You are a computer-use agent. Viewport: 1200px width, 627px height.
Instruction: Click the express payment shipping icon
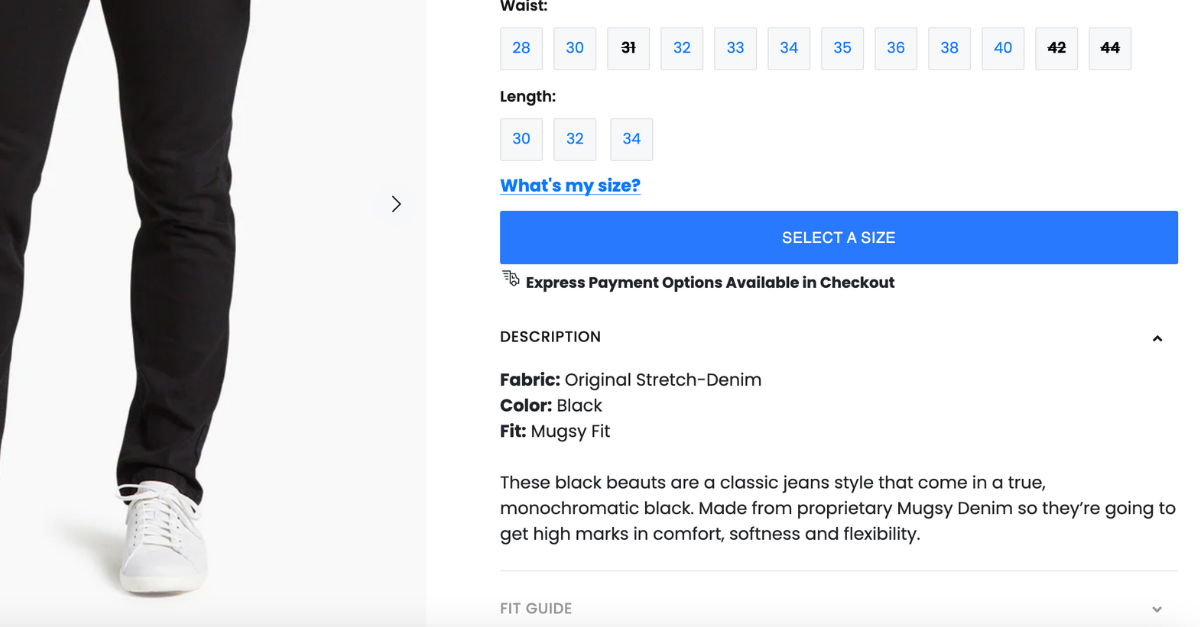(x=510, y=280)
